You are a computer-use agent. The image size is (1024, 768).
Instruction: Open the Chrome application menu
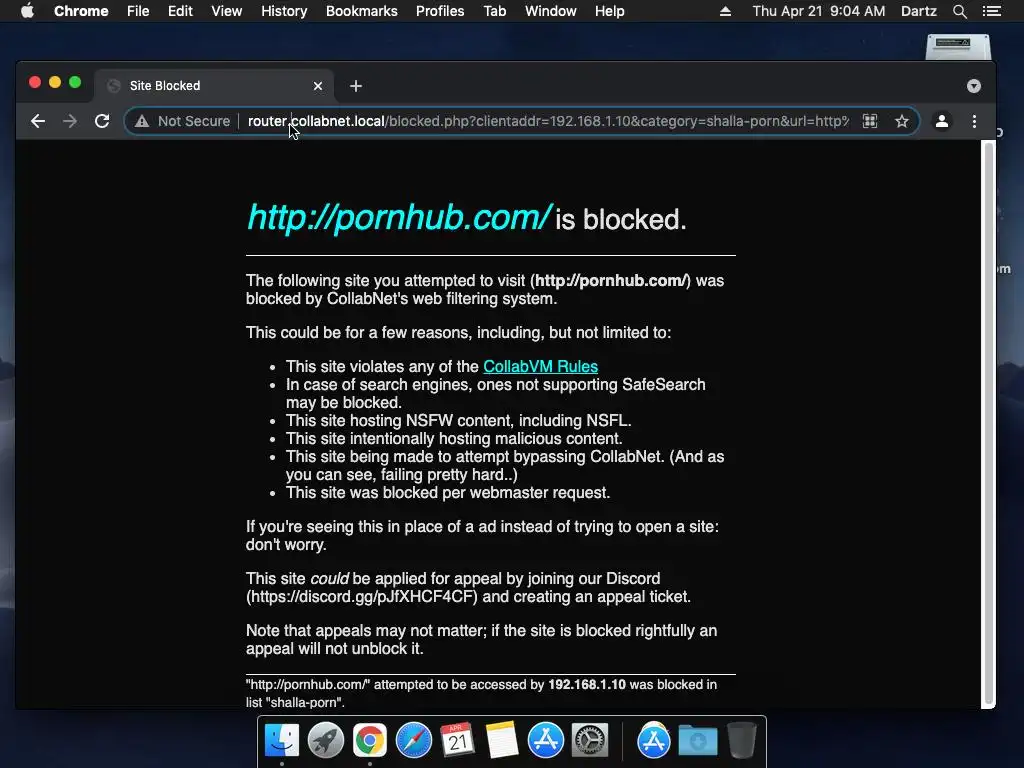[81, 11]
